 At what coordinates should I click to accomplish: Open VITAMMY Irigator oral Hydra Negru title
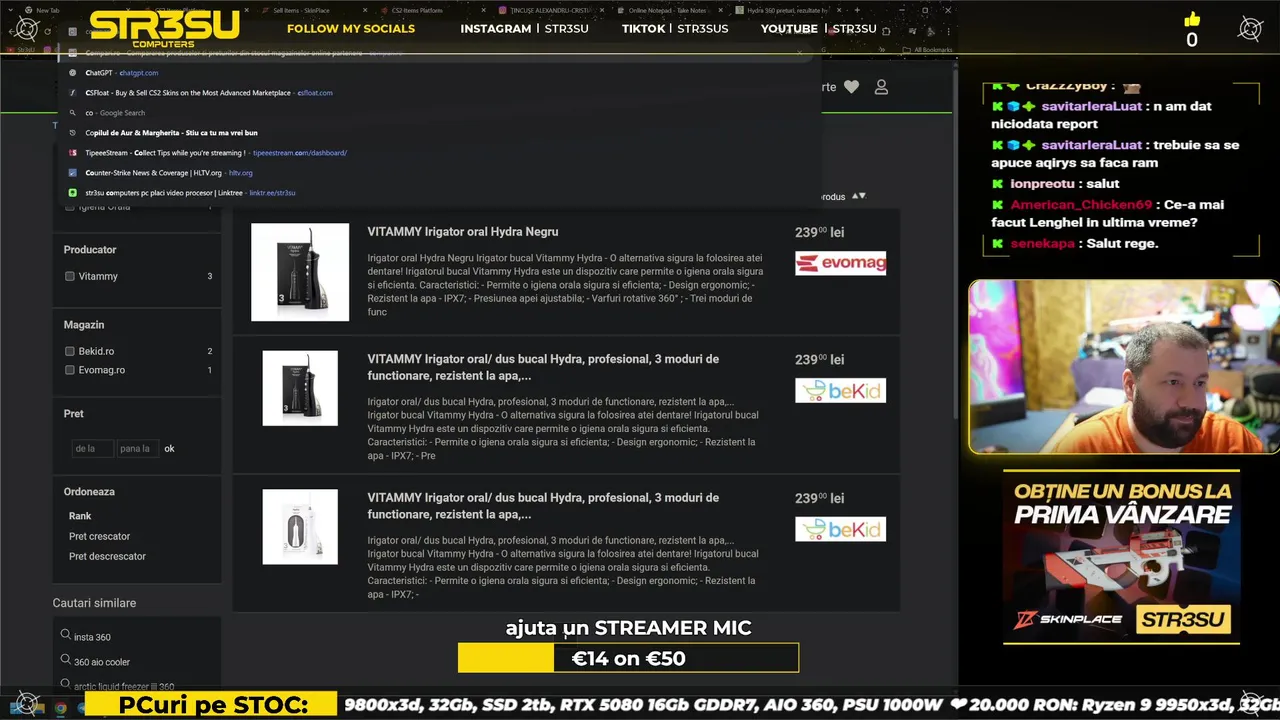(462, 232)
